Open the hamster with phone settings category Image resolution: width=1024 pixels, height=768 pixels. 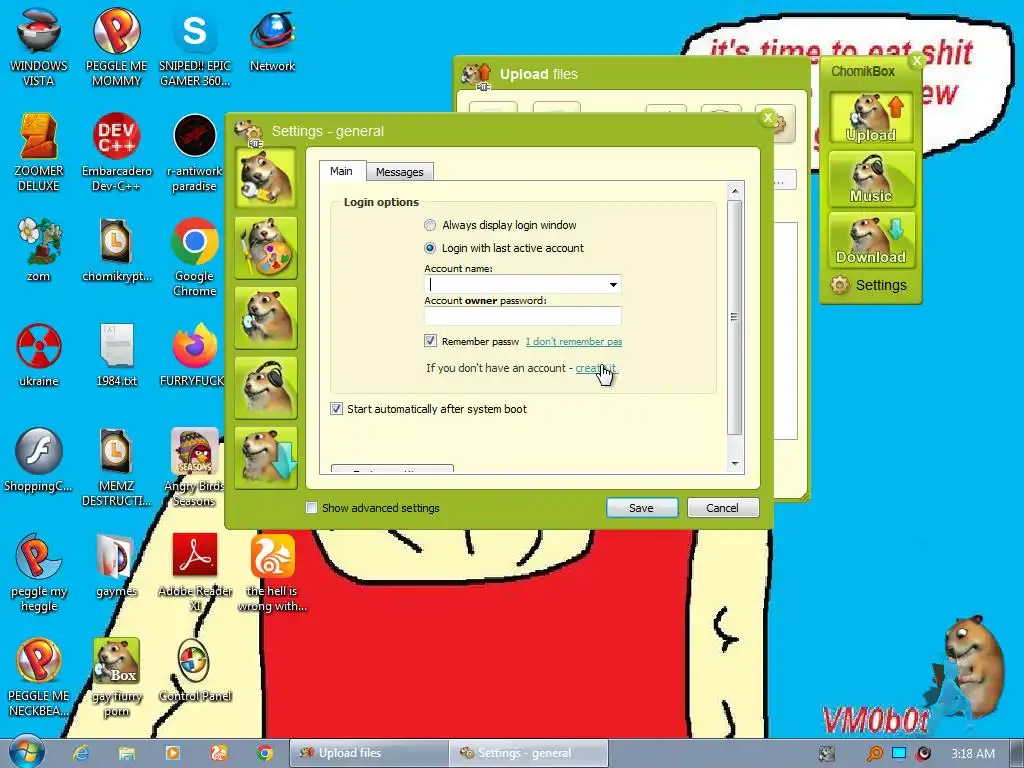(x=266, y=318)
